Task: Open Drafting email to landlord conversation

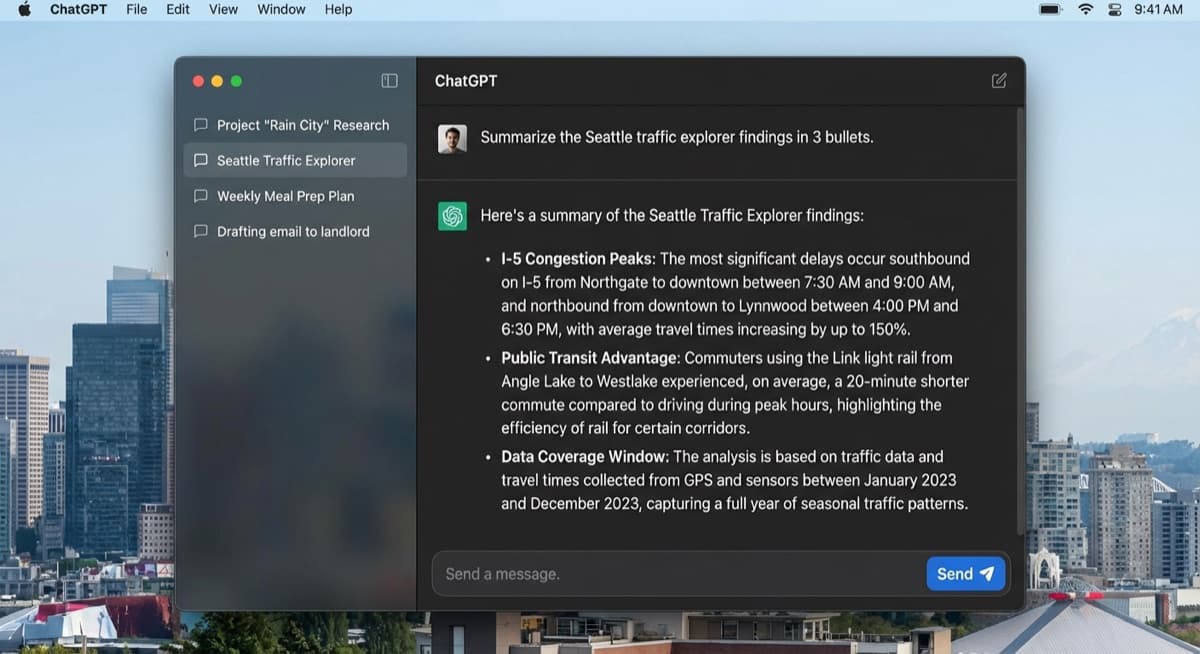Action: coord(292,231)
